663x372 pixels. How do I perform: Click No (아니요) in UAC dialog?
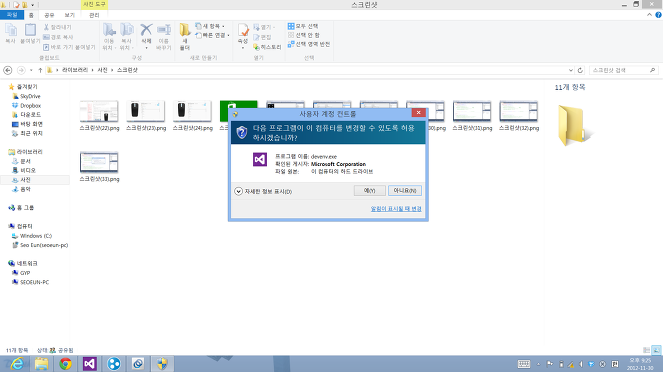tap(405, 191)
